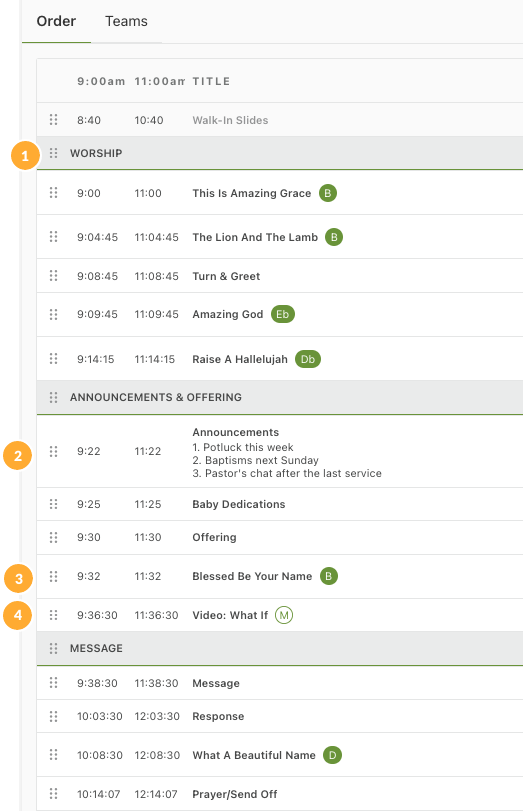Click drag handle next to MESSAGE header

pyautogui.click(x=53, y=648)
